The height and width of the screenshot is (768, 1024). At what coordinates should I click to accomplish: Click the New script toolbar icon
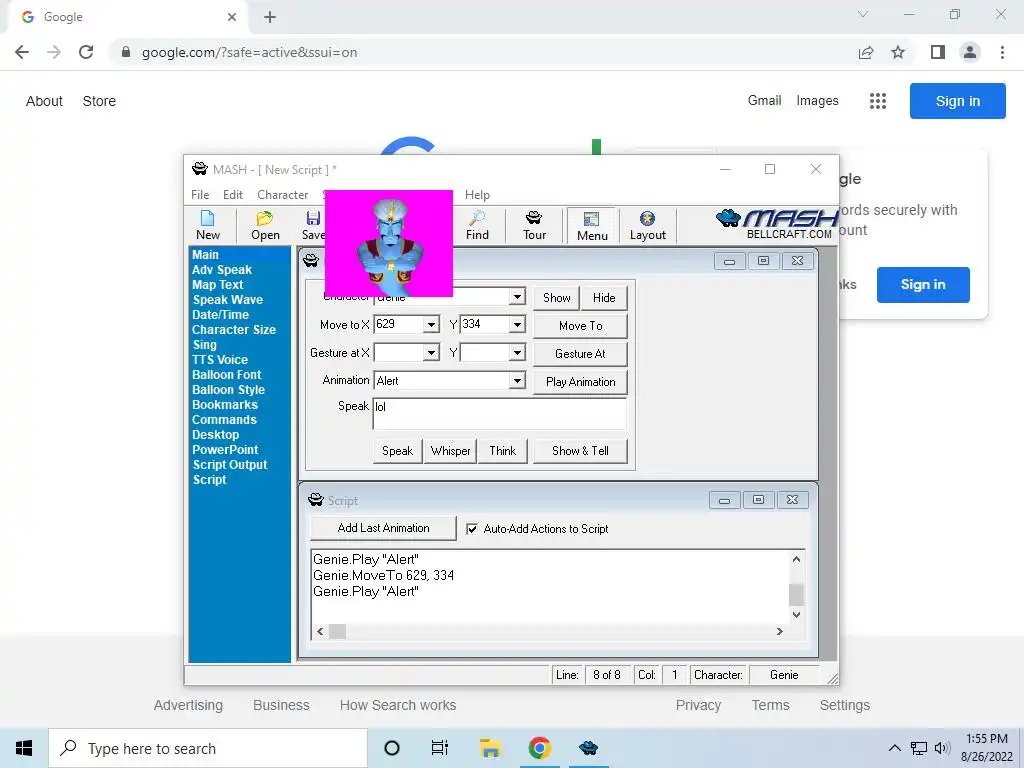click(208, 226)
